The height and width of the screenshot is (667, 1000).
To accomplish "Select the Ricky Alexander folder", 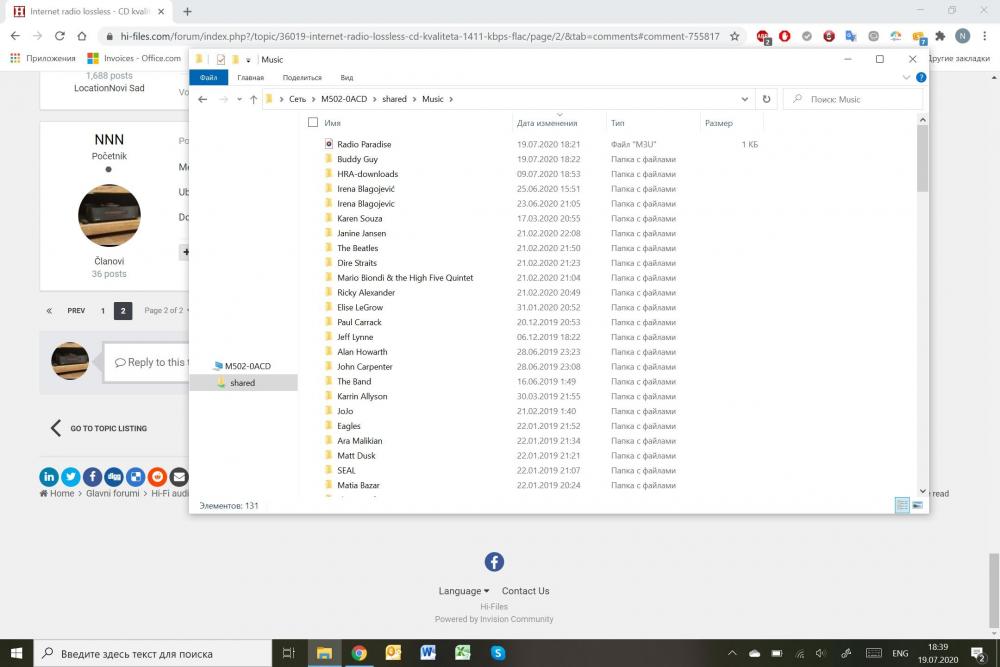I will tap(366, 292).
